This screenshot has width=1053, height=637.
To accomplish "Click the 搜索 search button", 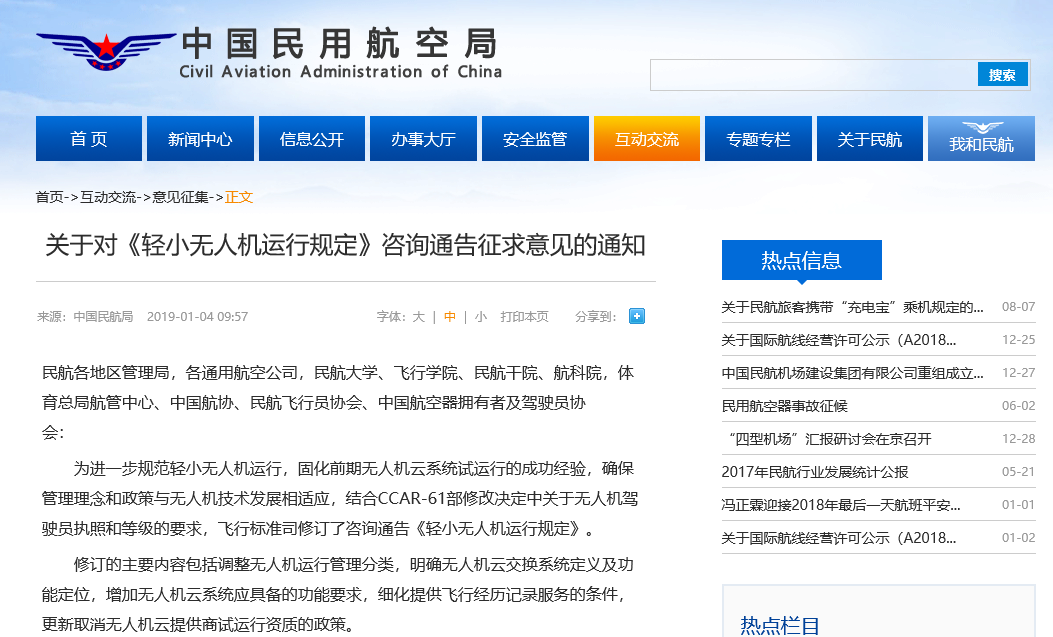I will 1002,74.
